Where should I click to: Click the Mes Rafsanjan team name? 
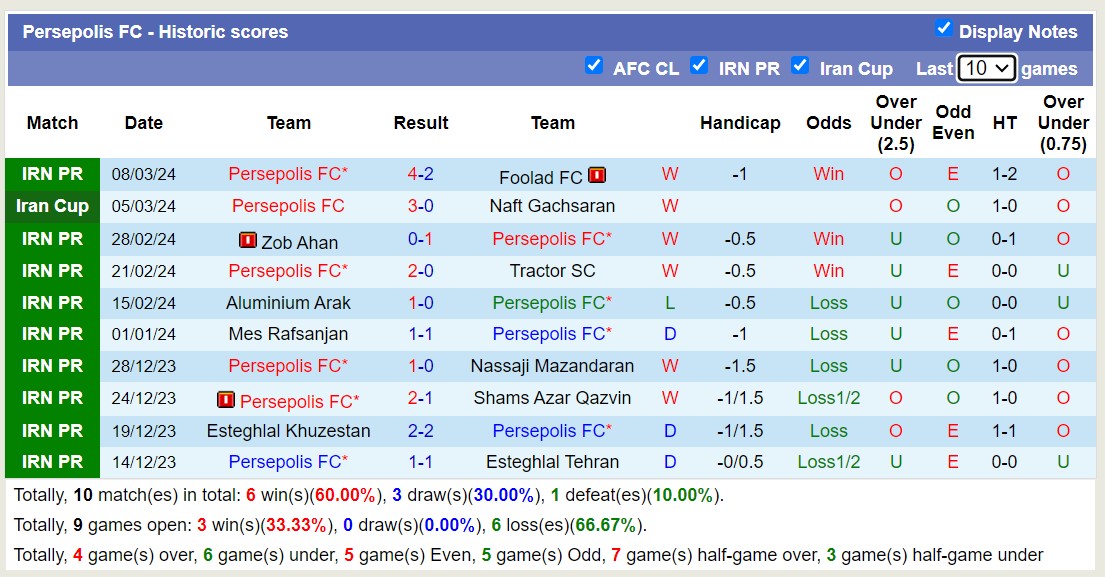click(x=289, y=335)
